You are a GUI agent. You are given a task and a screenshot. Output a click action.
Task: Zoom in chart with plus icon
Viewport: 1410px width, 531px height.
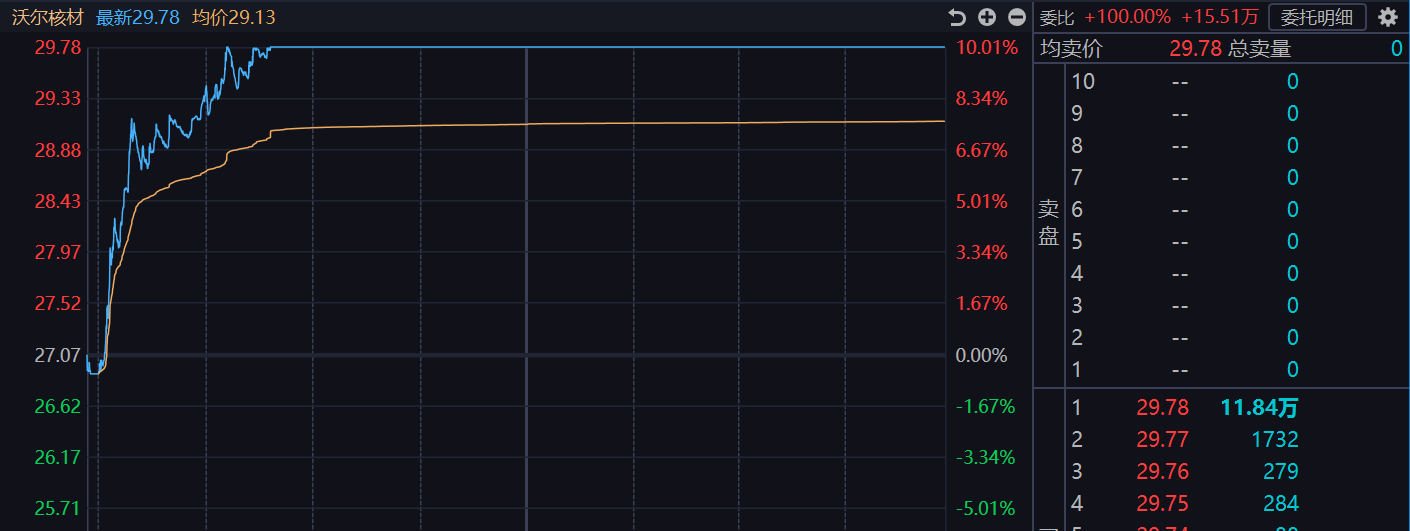click(x=987, y=17)
